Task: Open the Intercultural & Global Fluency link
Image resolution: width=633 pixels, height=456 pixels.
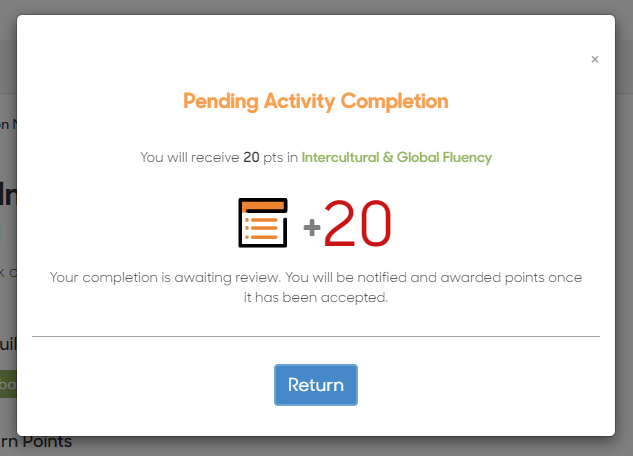Action: pos(396,157)
